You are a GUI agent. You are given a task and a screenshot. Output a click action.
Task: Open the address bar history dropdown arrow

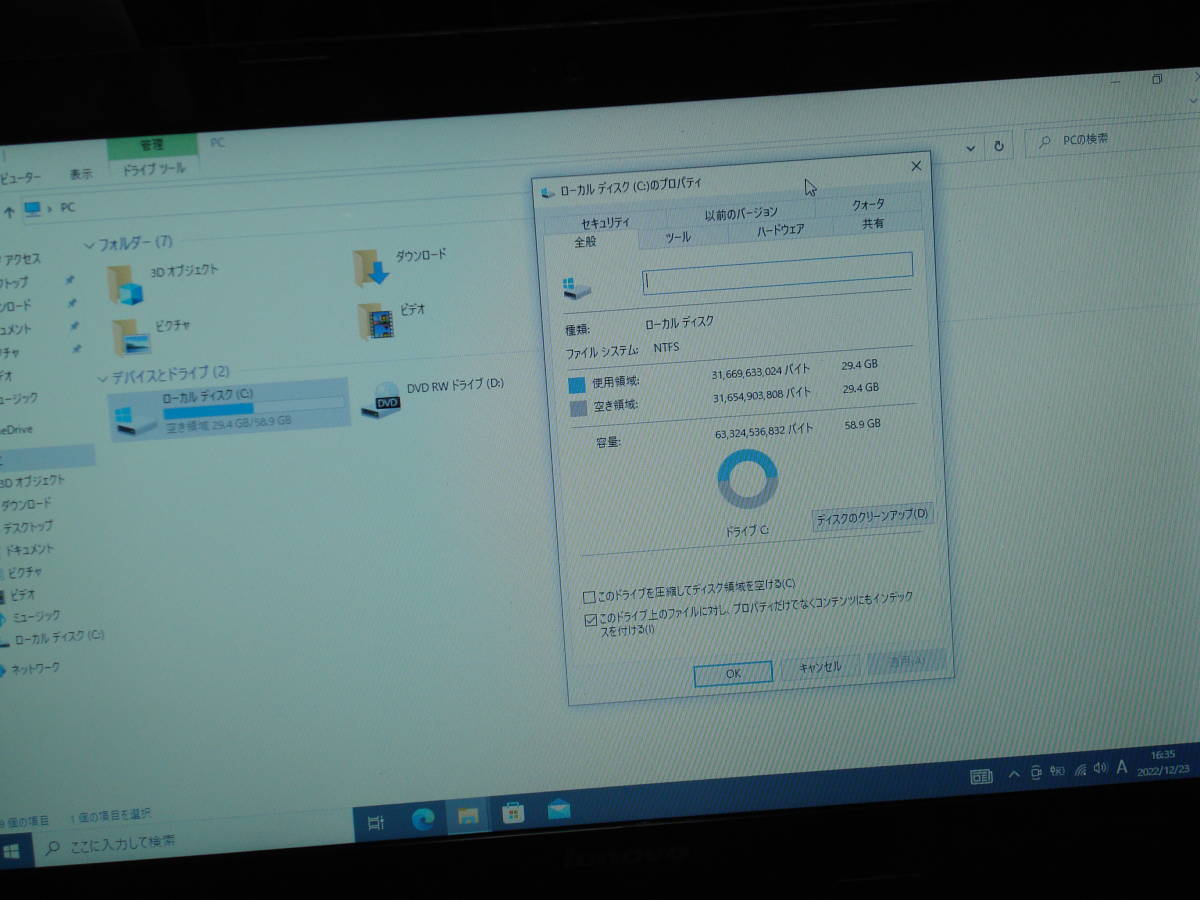tap(970, 148)
